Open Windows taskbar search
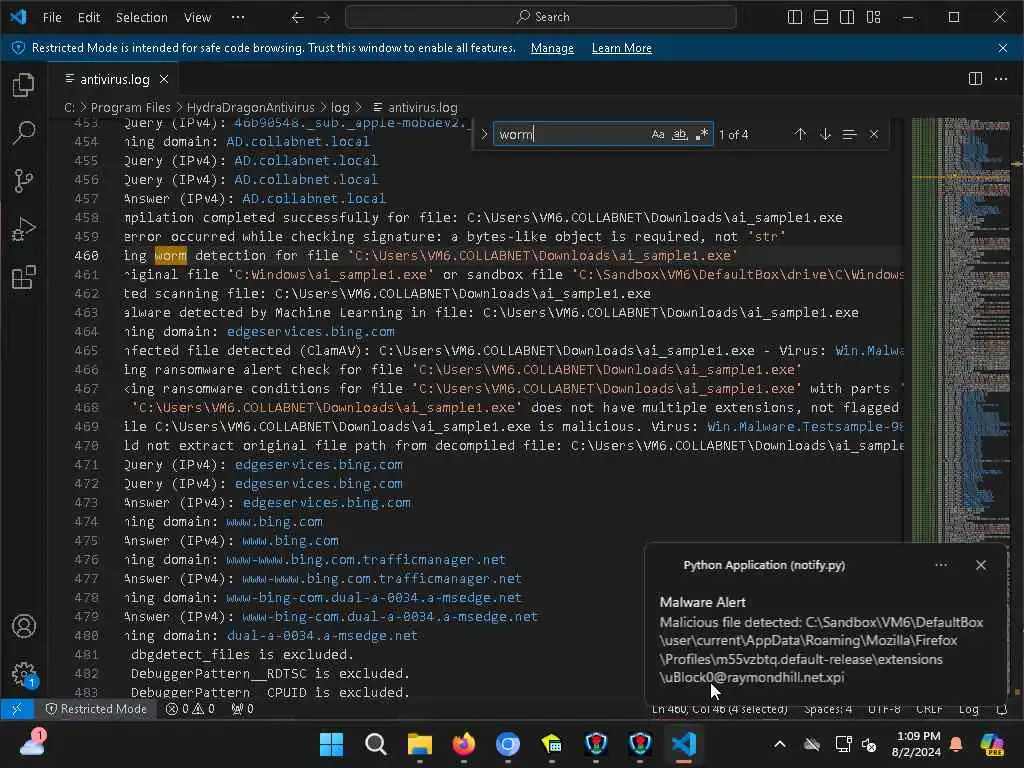Screen dimensions: 1024x768 point(376,744)
